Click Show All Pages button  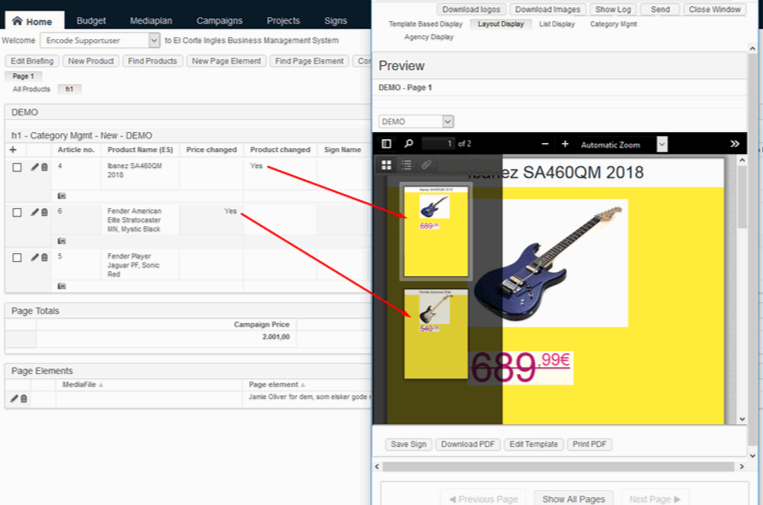(574, 499)
